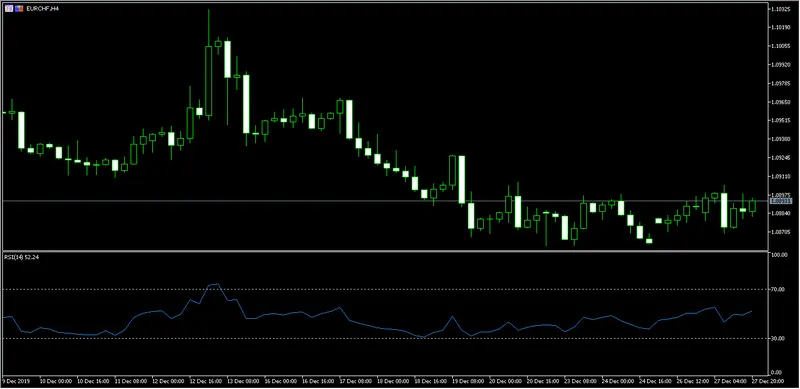Click the horizontal current-price line
The image size is (800, 389).
(x=385, y=201)
